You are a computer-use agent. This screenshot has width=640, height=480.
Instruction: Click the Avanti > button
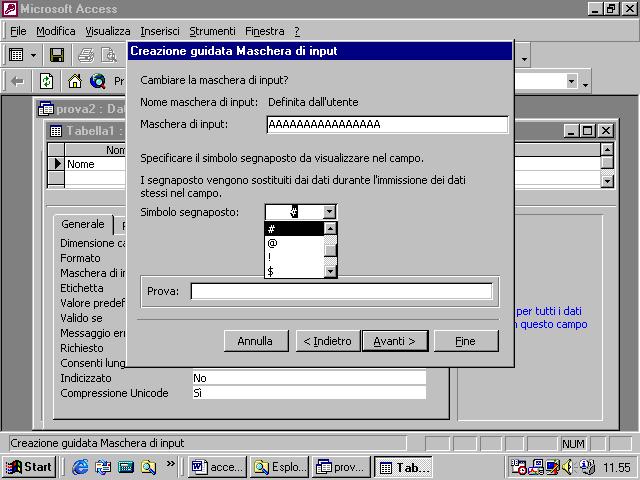click(395, 341)
